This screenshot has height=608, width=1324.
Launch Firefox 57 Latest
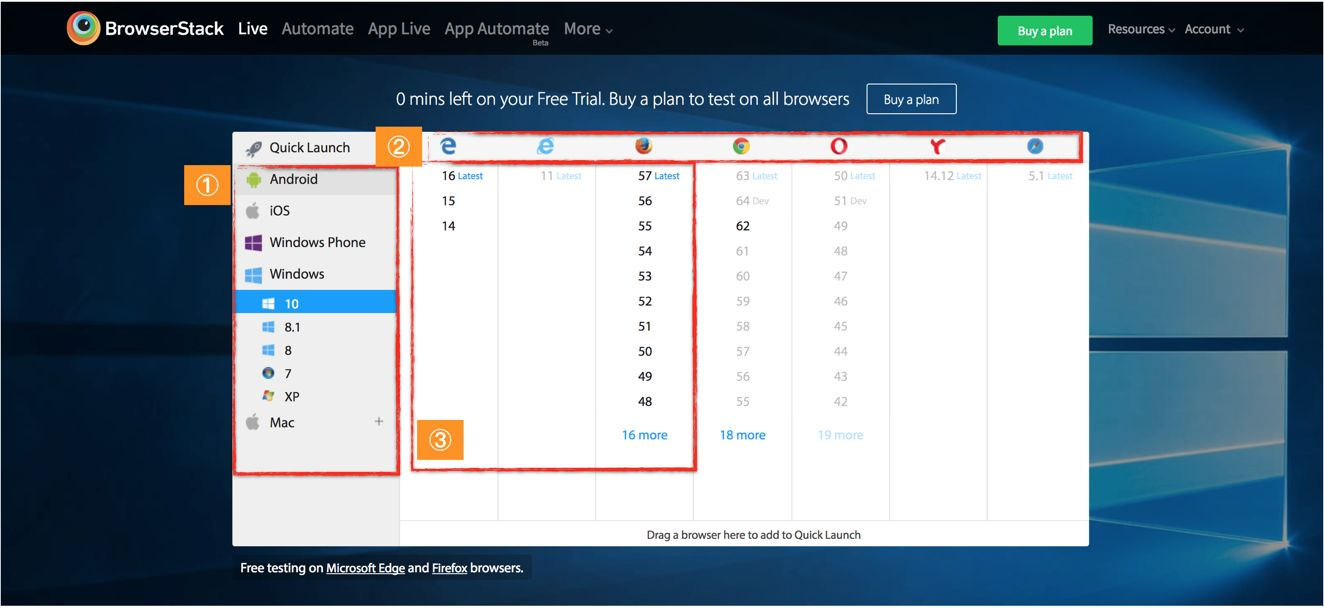658,176
